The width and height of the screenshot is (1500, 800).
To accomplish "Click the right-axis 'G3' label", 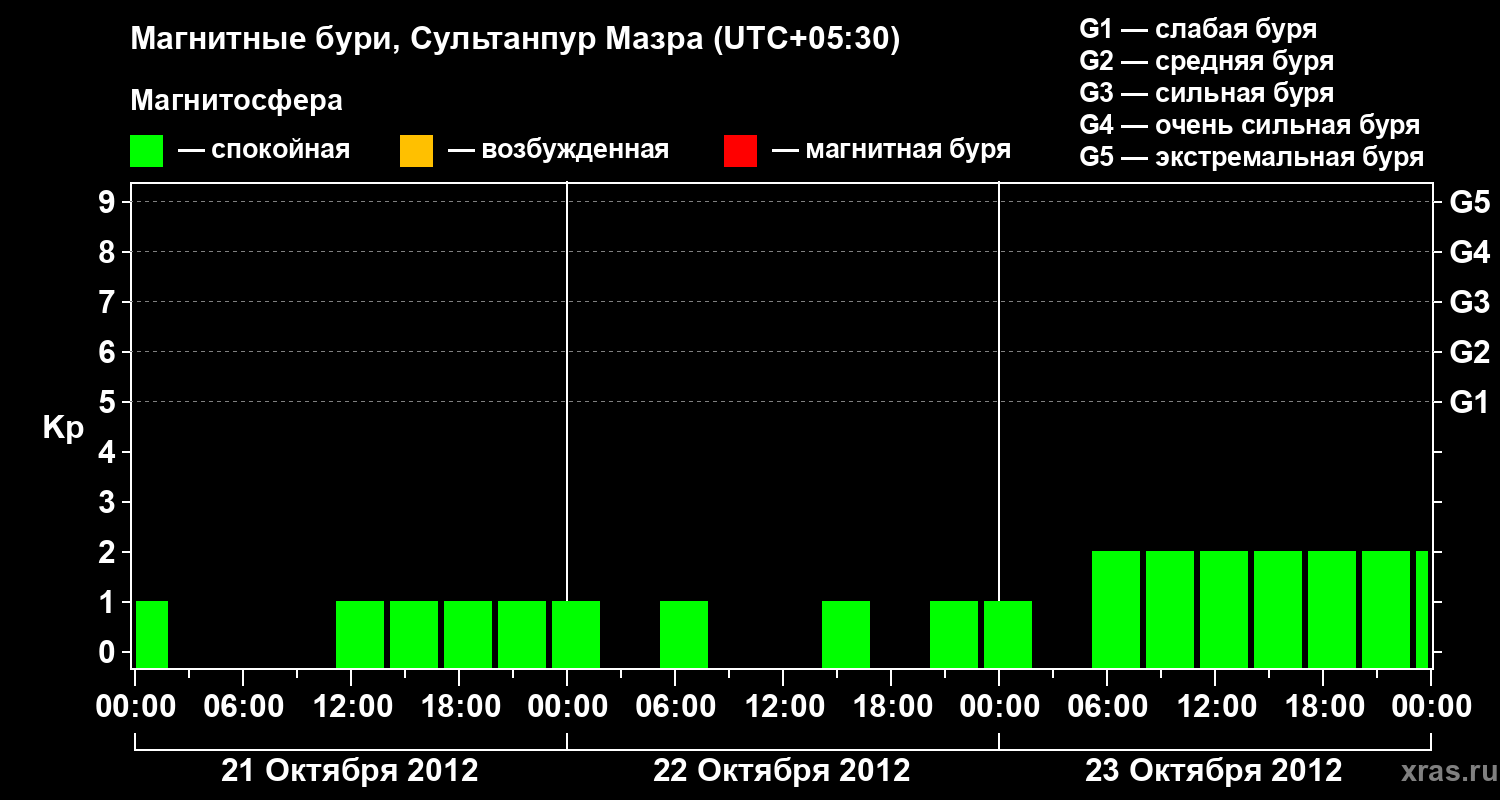I will [x=1469, y=303].
